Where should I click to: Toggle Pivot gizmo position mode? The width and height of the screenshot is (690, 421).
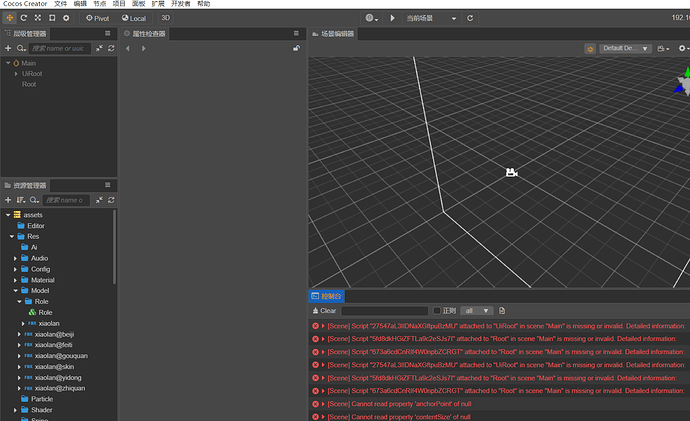point(97,18)
